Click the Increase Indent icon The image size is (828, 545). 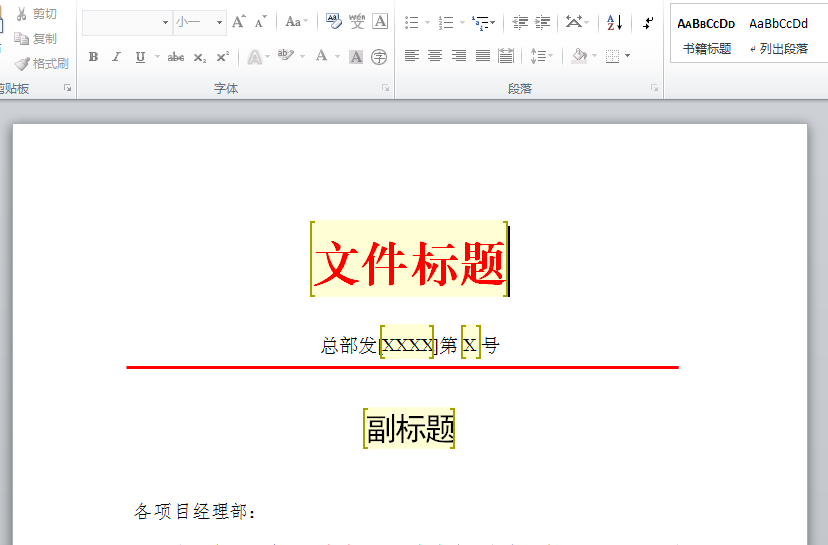tap(543, 22)
